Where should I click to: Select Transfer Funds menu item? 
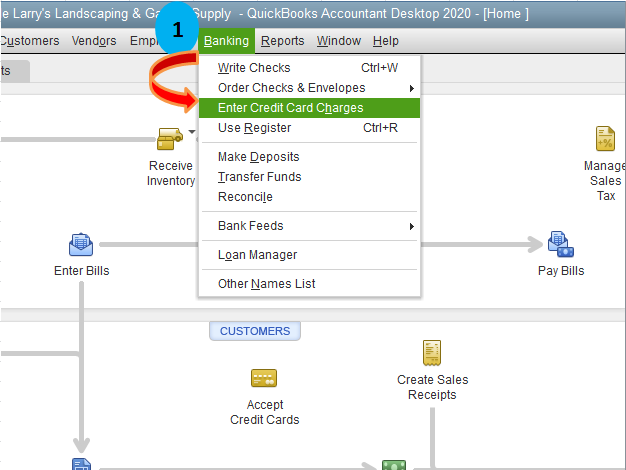(x=309, y=177)
